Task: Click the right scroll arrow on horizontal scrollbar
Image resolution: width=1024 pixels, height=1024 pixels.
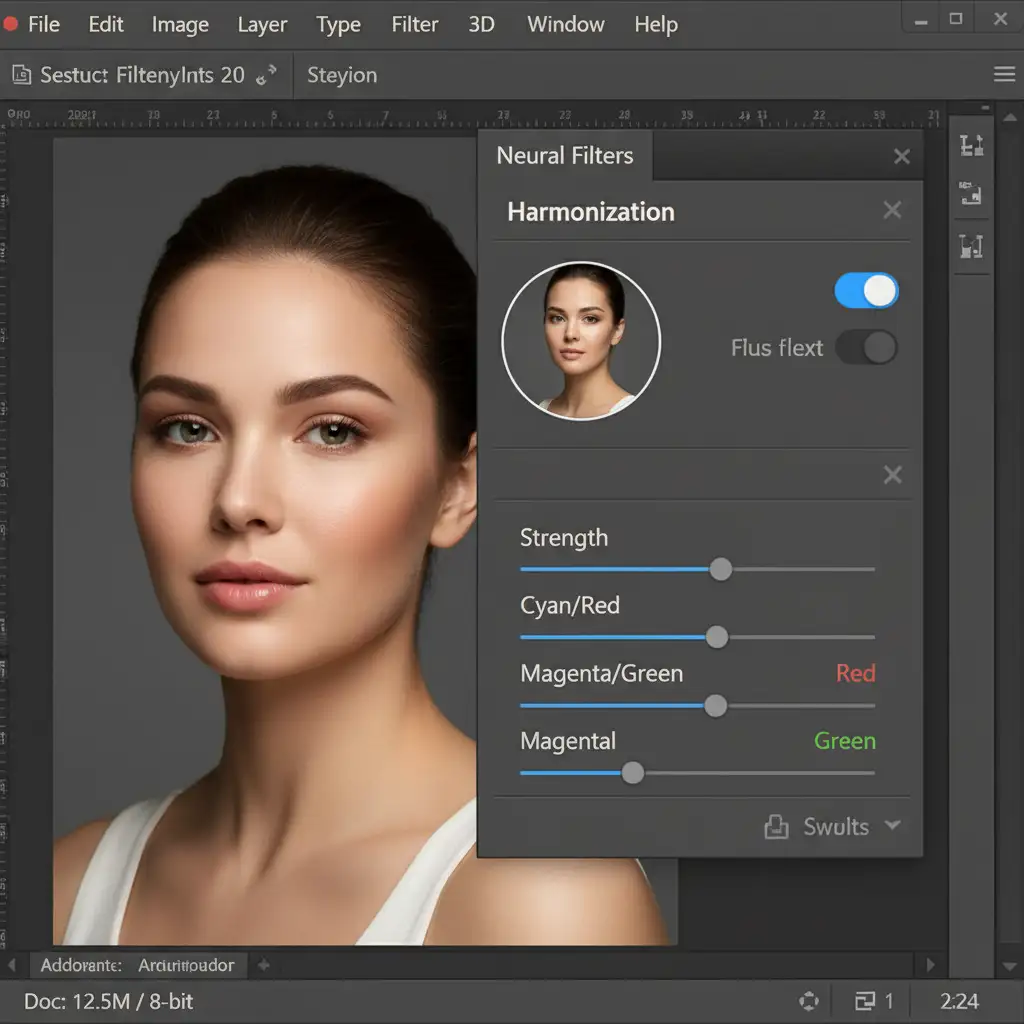Action: point(931,965)
